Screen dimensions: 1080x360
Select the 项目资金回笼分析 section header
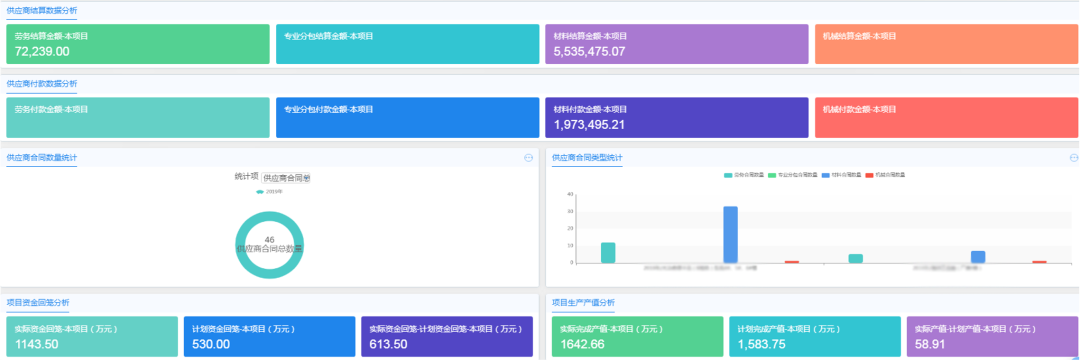[x=38, y=302]
